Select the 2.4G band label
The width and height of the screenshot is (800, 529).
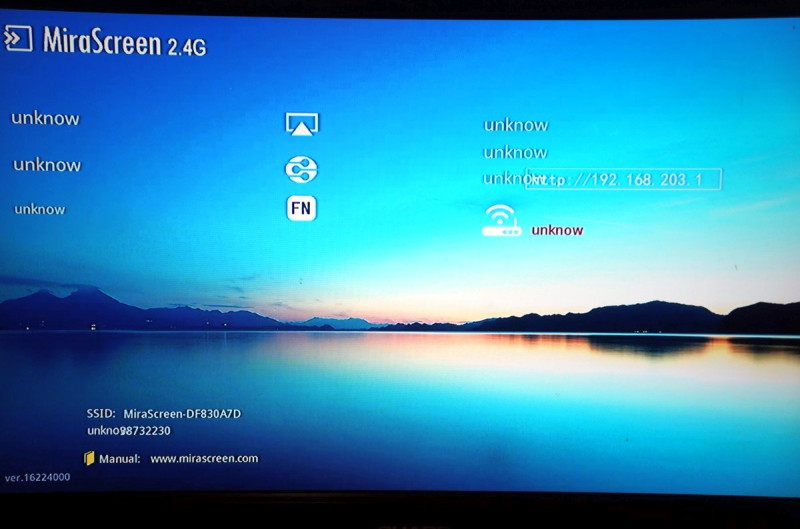click(x=187, y=45)
